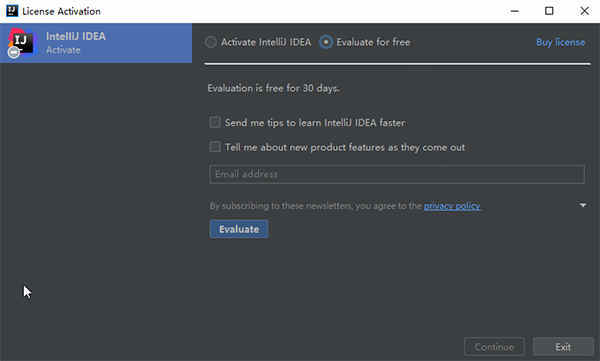This screenshot has width=600, height=361.
Task: Click the Exit button
Action: (563, 347)
